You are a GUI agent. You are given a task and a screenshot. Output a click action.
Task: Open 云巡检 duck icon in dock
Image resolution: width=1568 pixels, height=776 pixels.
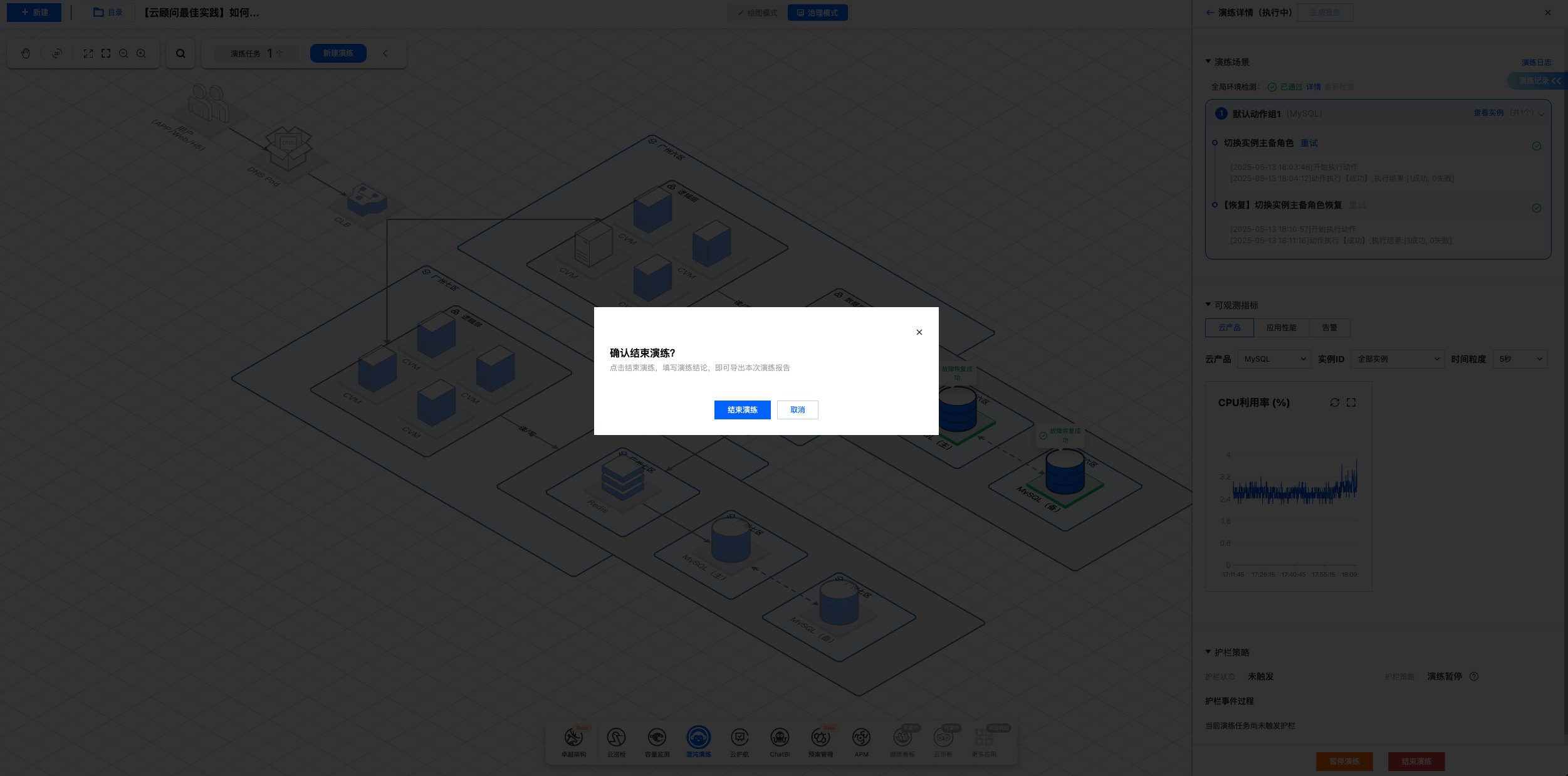coord(616,738)
